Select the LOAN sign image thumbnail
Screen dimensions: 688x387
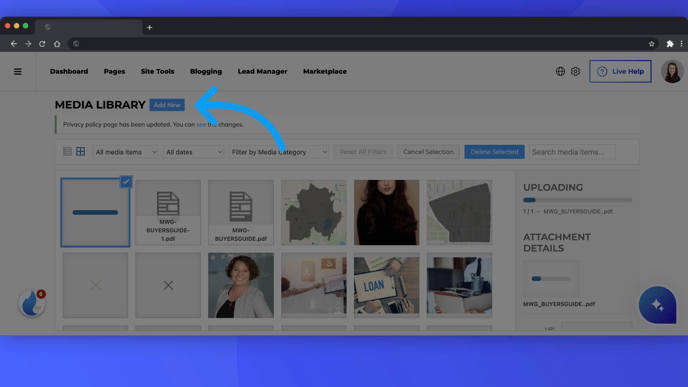pos(387,285)
